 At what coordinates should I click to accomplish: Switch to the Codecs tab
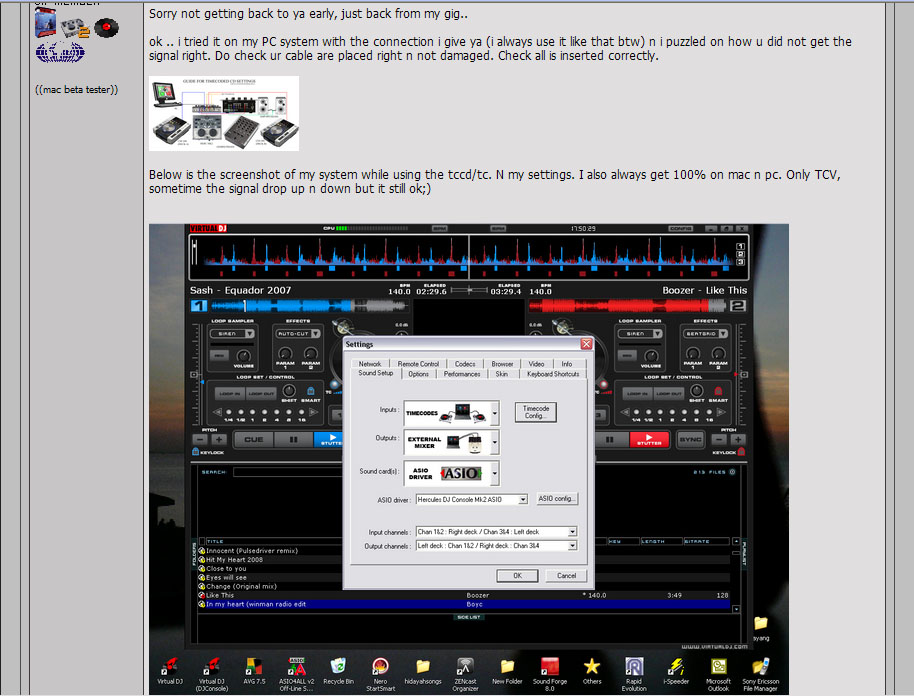pos(465,364)
